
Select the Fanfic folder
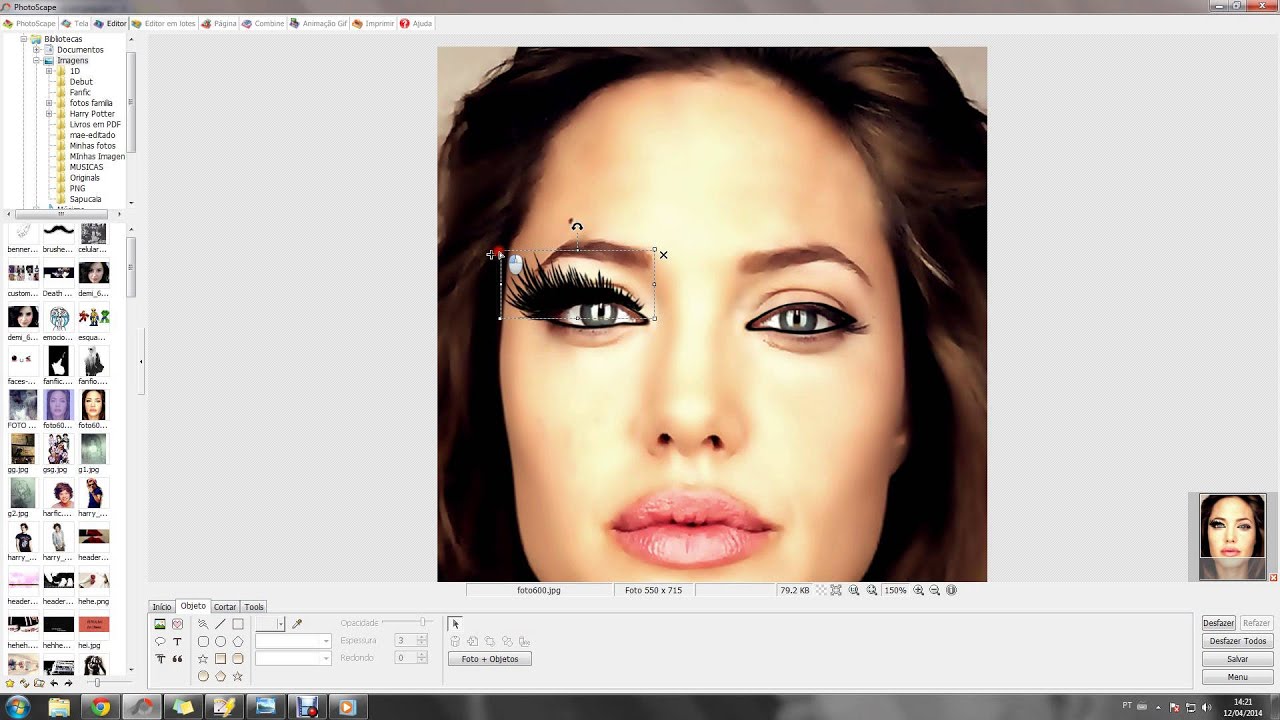tap(80, 93)
